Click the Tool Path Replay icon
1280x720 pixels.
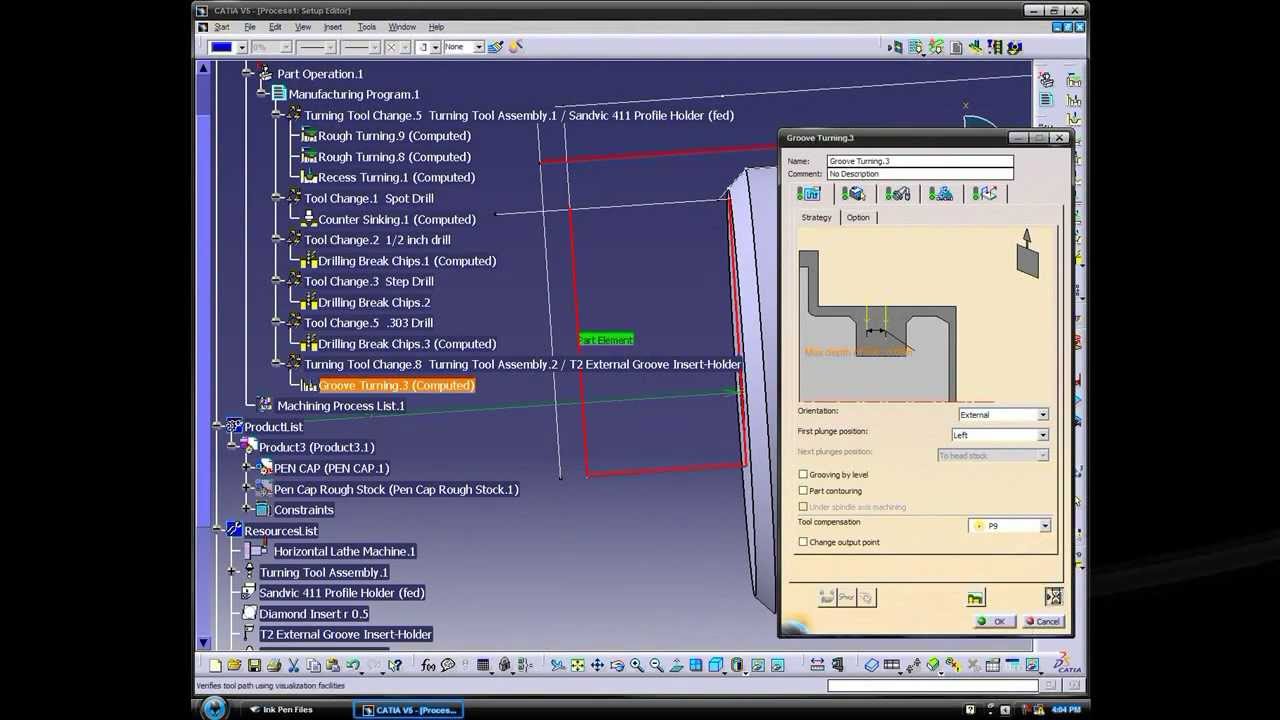[975, 598]
